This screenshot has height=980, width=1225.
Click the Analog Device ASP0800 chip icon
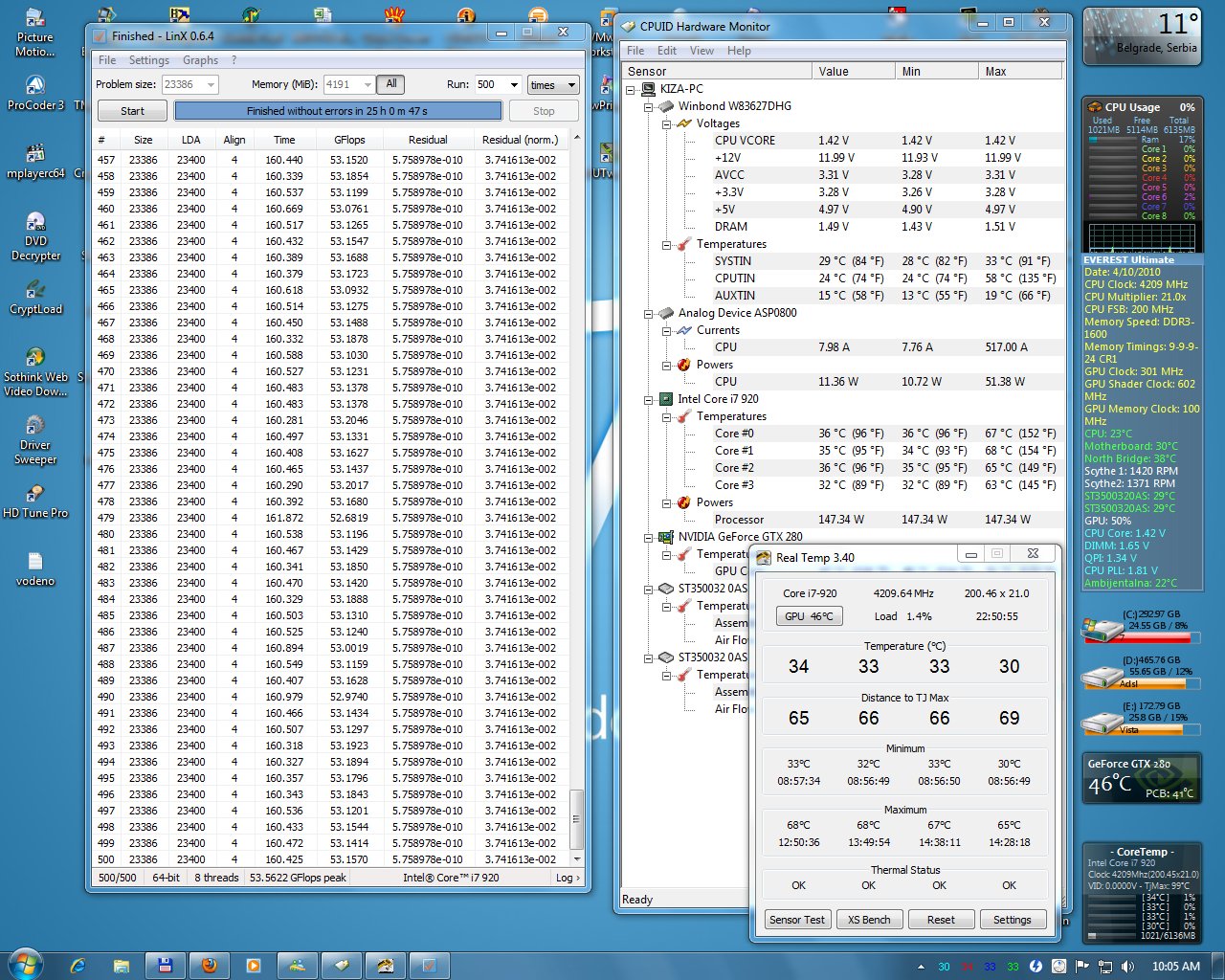pyautogui.click(x=666, y=313)
